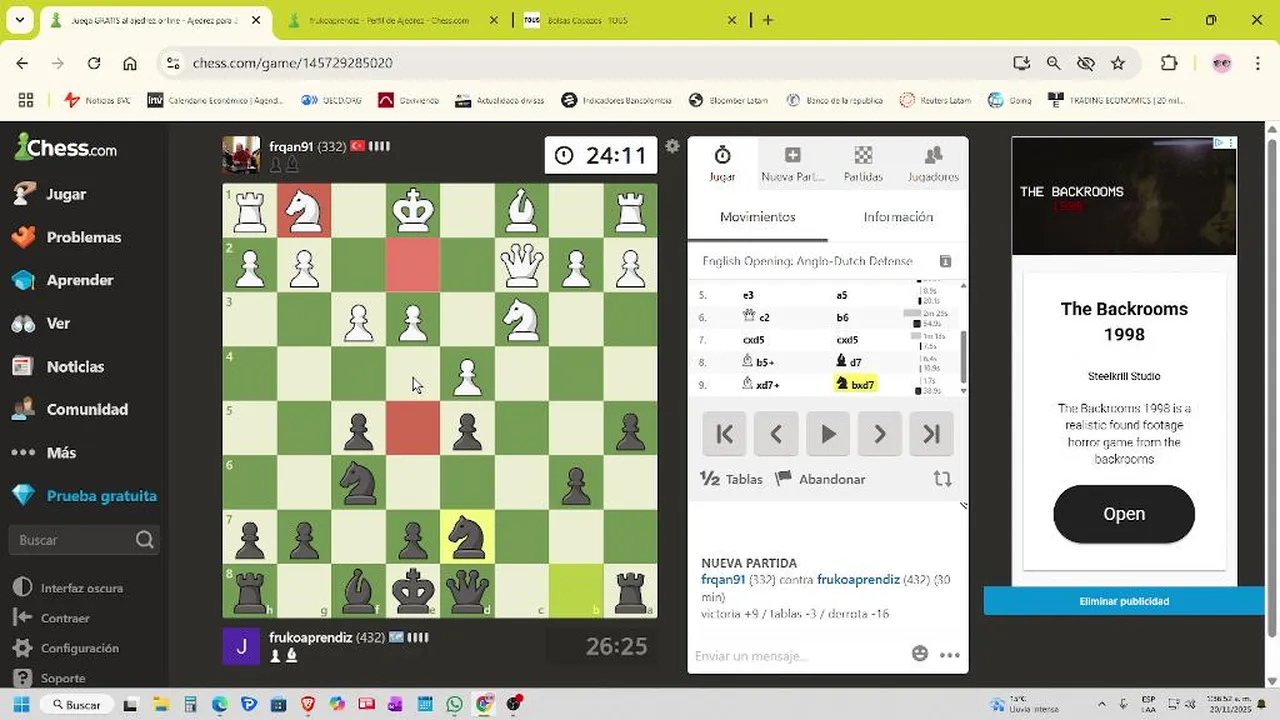Go to next move

click(880, 434)
